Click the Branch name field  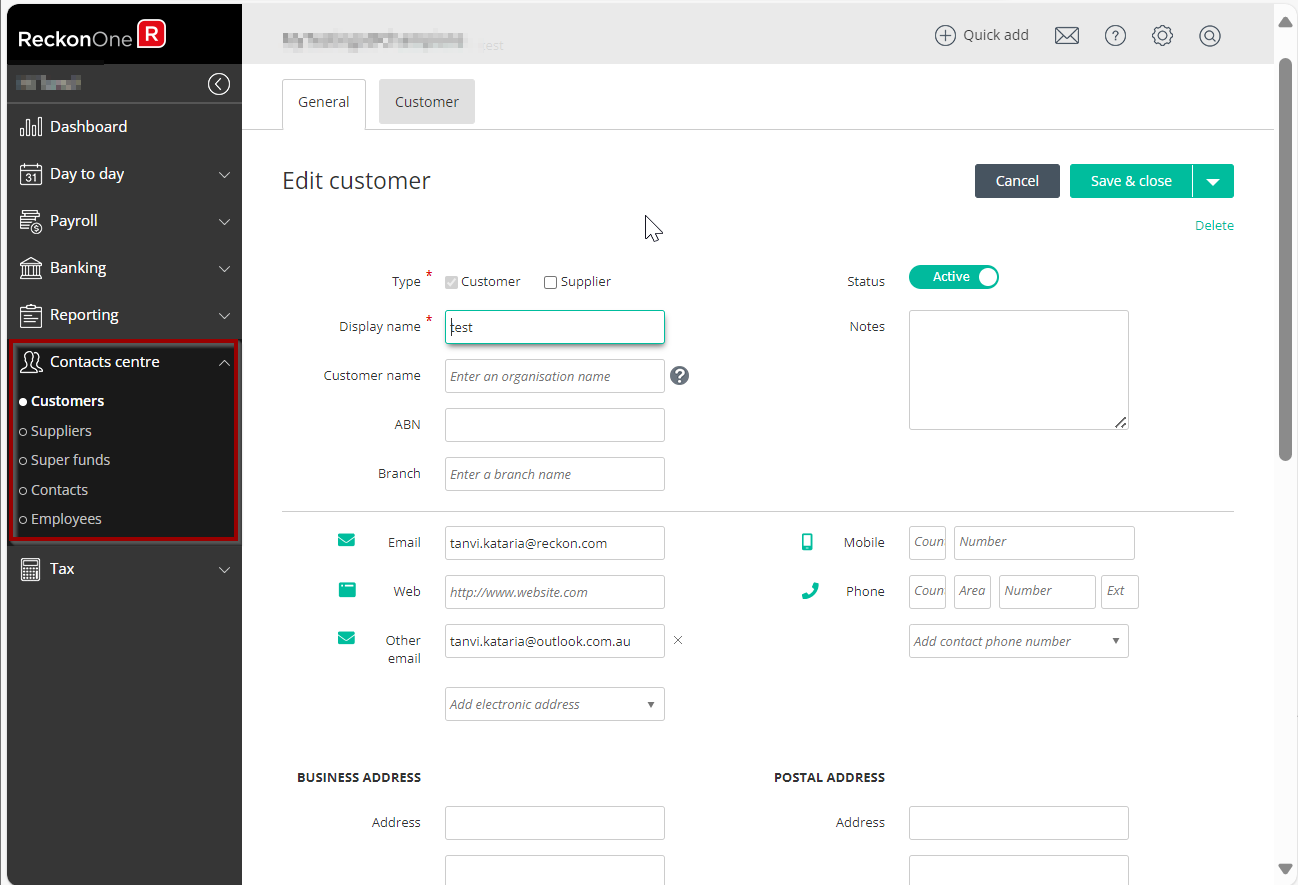(555, 474)
